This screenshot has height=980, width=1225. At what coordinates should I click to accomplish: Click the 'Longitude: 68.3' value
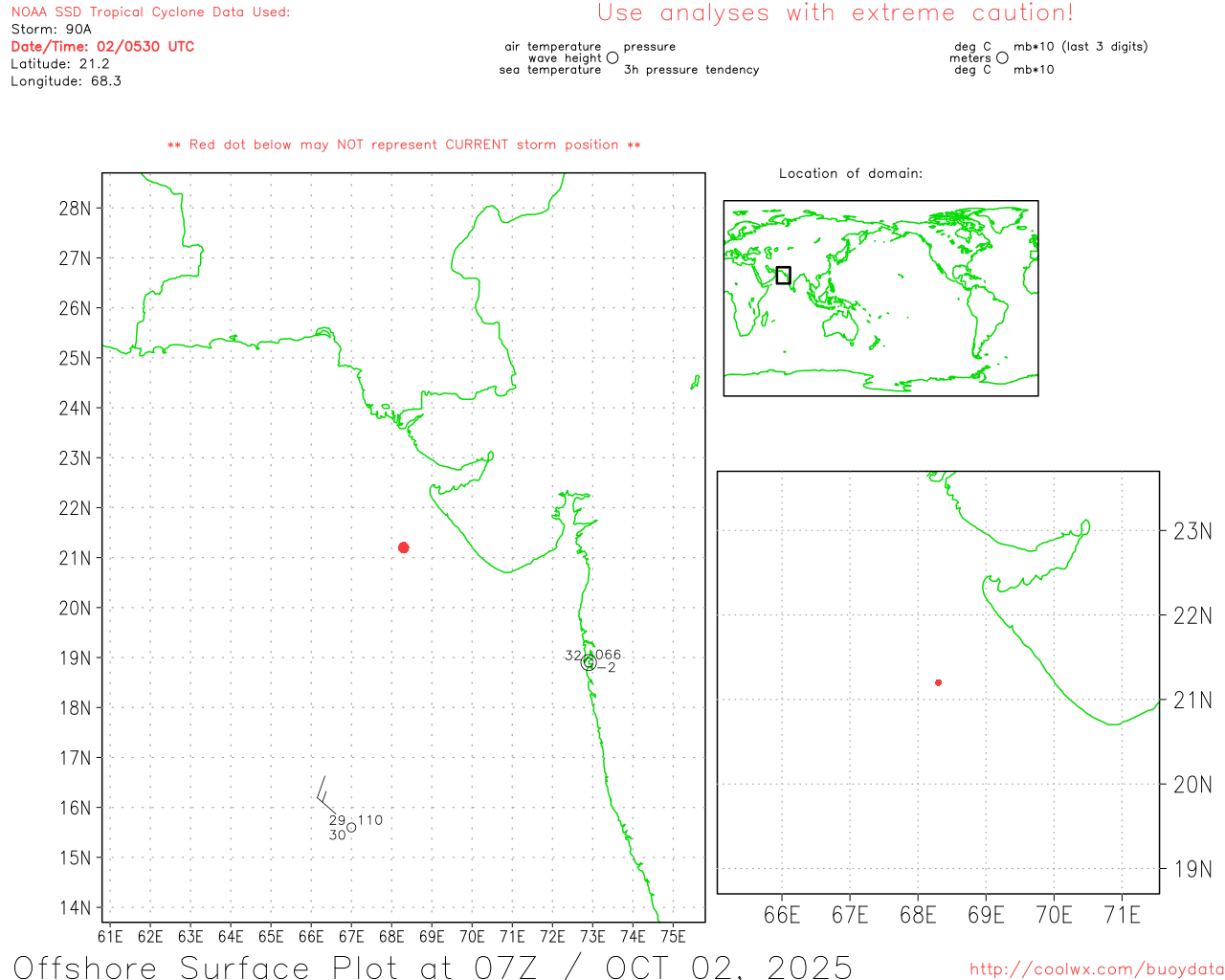click(x=65, y=81)
